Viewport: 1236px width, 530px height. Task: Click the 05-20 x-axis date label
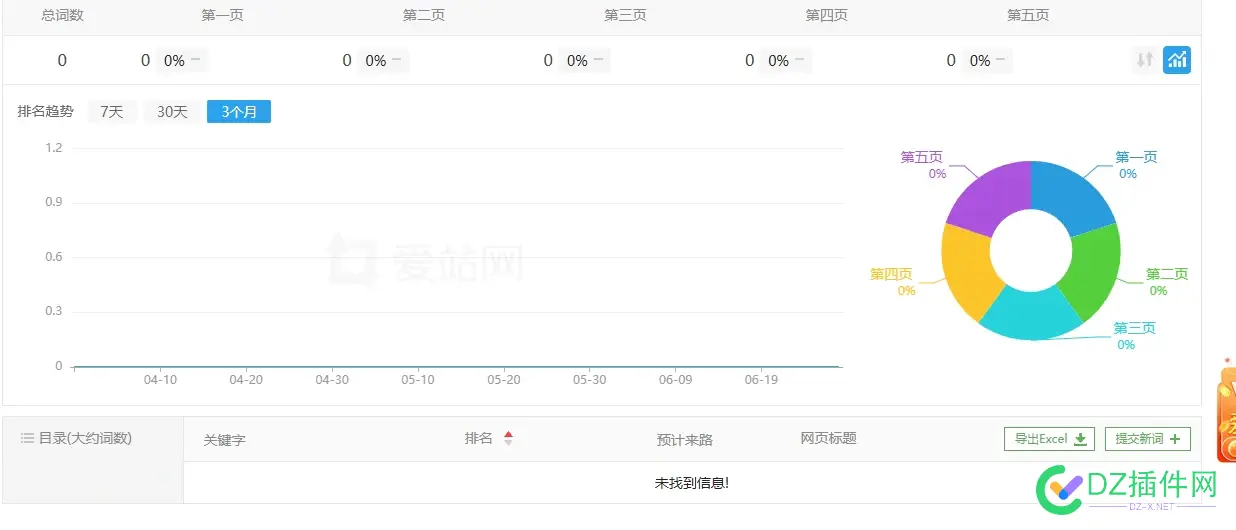click(x=504, y=380)
